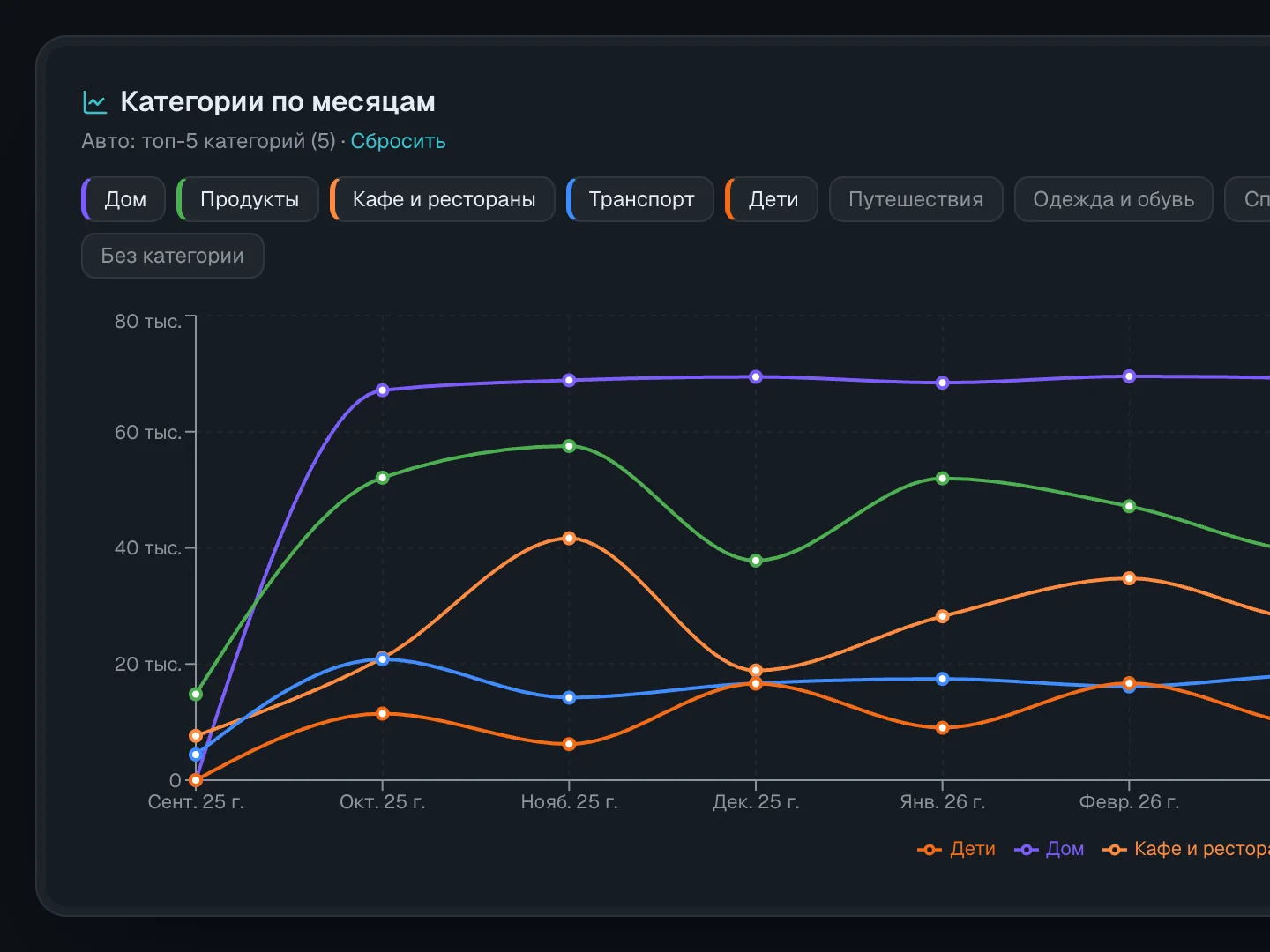The height and width of the screenshot is (952, 1270).
Task: Click the Дети orange legend marker icon
Action: (x=930, y=850)
